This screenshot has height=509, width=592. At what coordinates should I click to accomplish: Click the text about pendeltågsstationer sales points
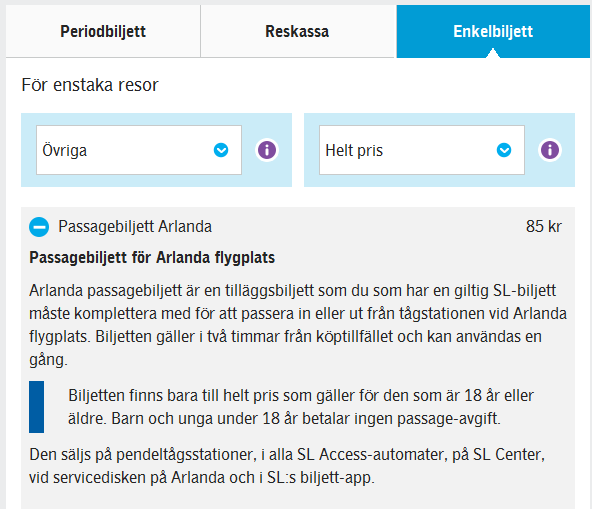[287, 466]
